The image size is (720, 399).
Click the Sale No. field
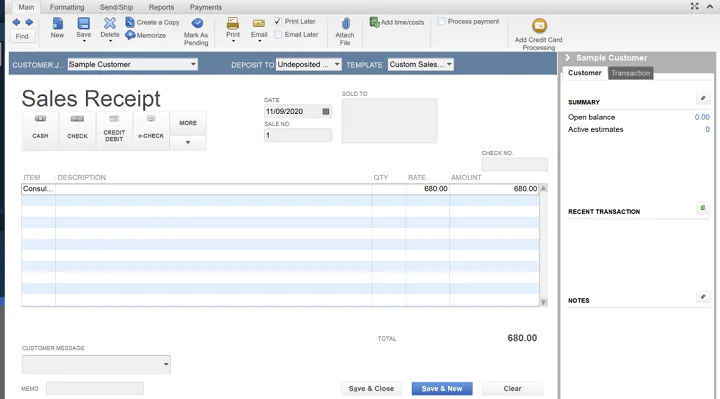(298, 135)
